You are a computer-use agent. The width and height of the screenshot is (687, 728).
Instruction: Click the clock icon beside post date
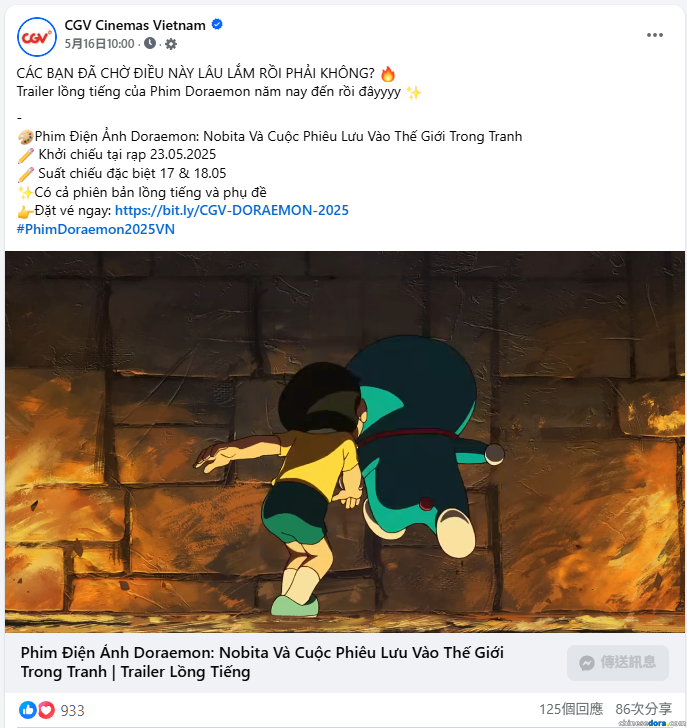point(150,44)
